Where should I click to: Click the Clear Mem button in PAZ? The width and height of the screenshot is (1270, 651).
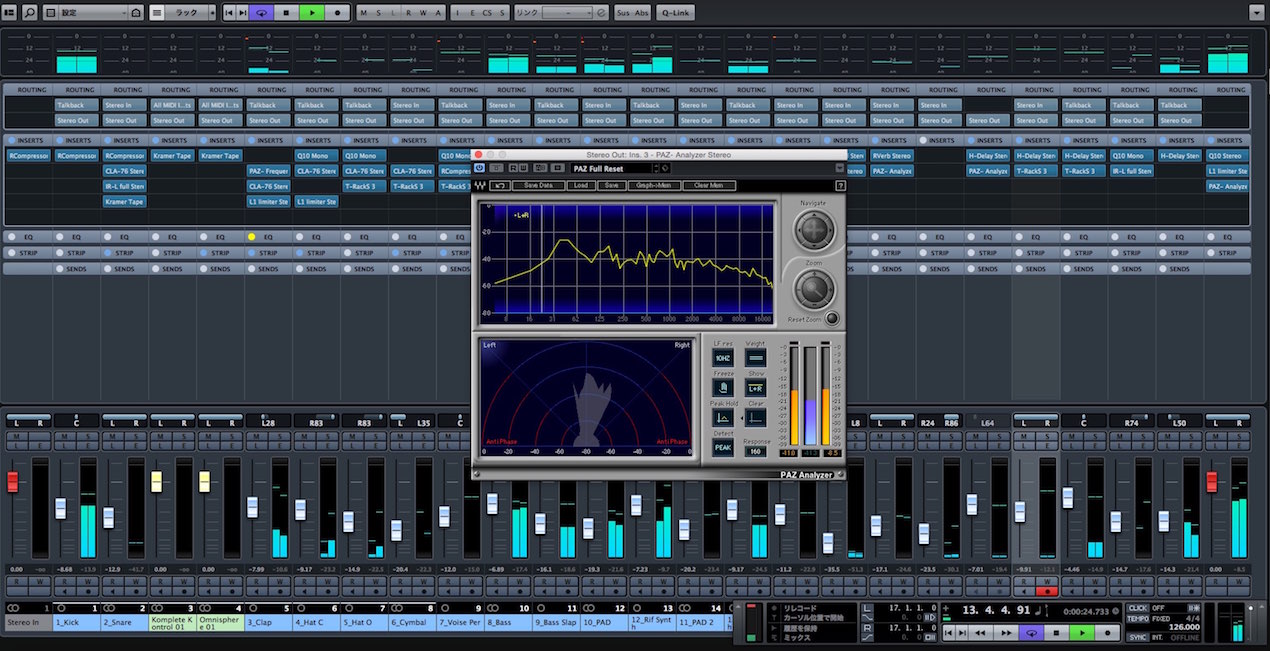tap(708, 186)
